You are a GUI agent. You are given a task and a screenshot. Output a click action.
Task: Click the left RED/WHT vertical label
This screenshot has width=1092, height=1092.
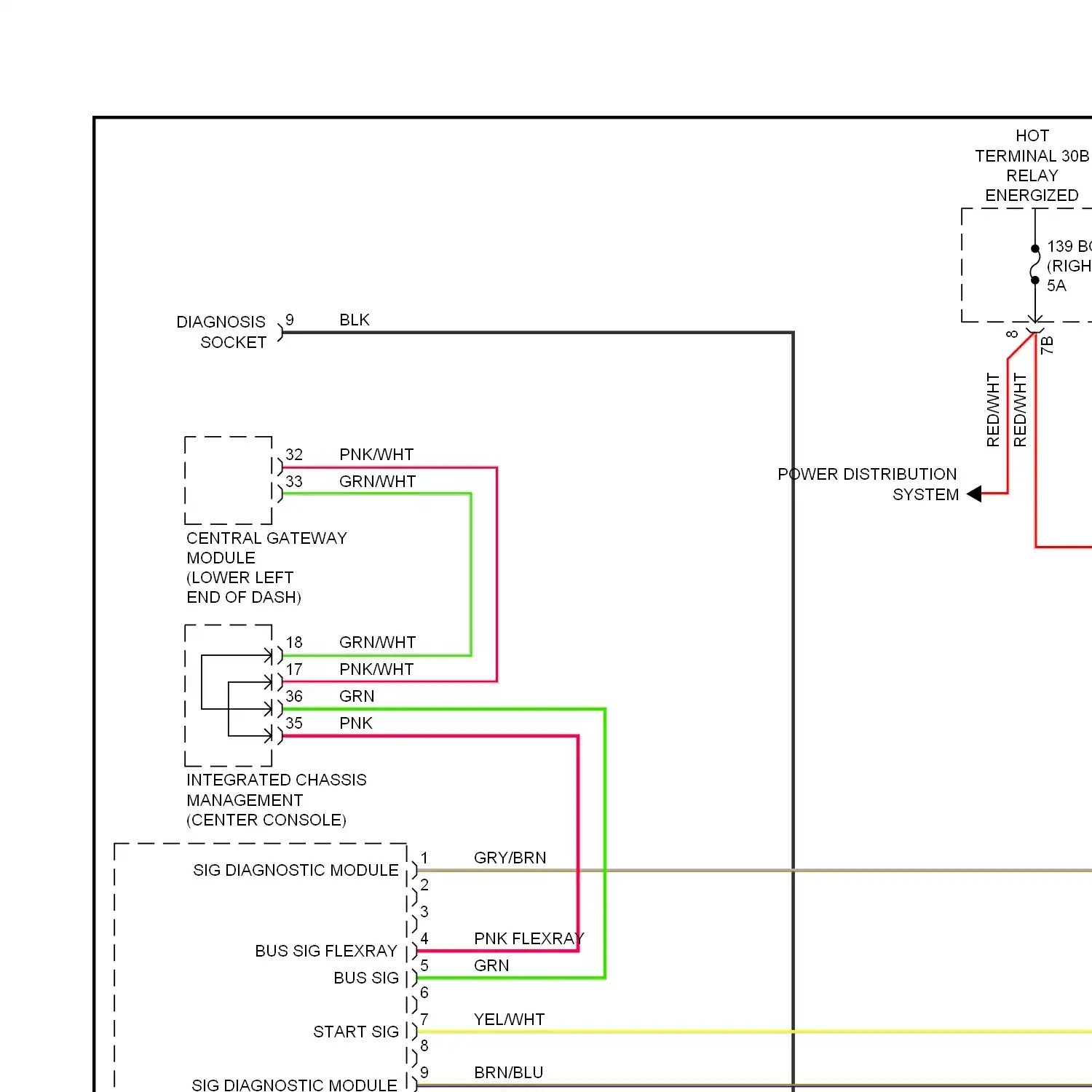(993, 410)
